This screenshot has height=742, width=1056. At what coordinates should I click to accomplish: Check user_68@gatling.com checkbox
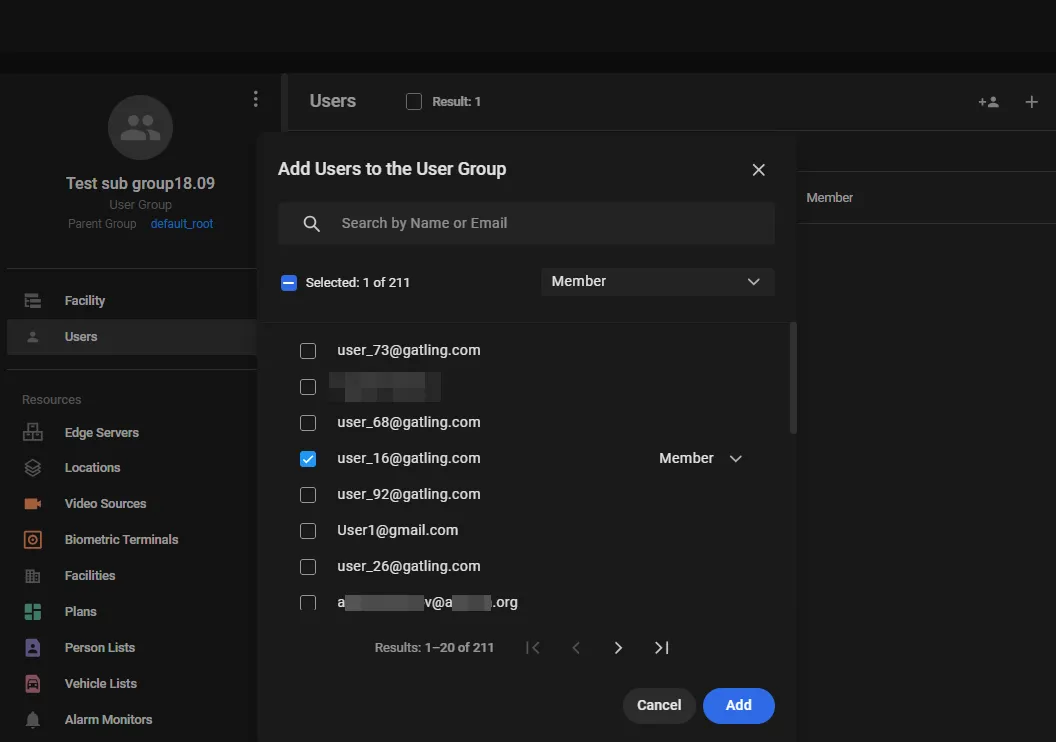(x=308, y=423)
